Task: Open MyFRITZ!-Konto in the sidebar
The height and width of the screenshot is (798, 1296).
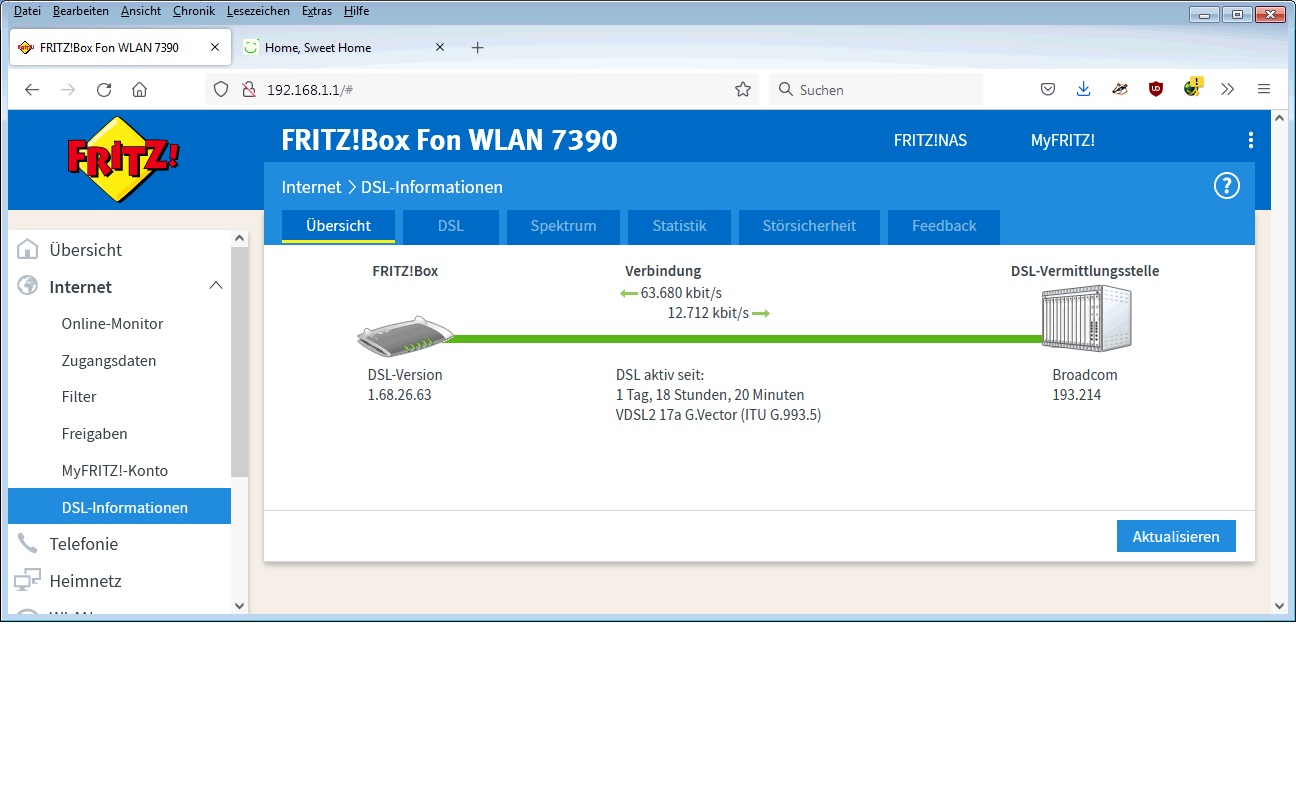Action: (x=114, y=471)
